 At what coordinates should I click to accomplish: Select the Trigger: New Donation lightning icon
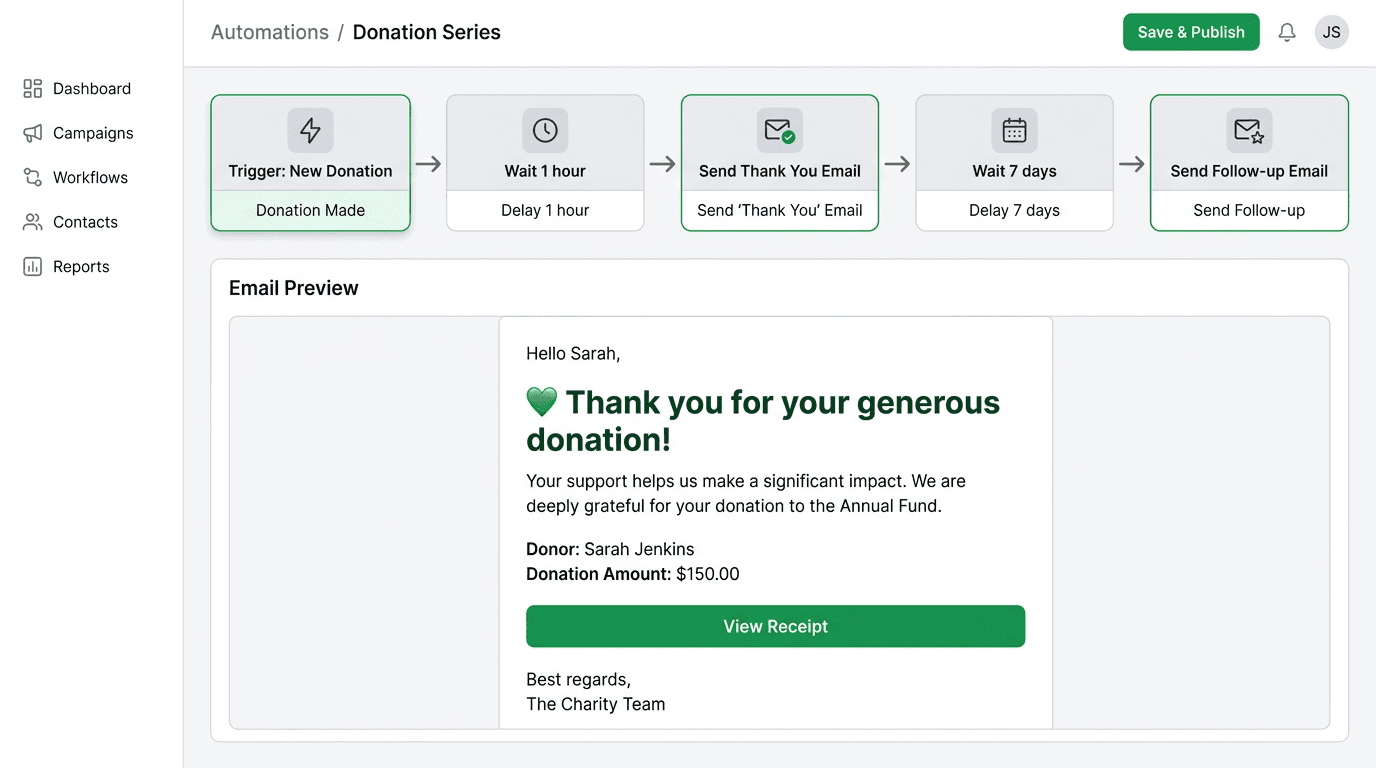310,129
